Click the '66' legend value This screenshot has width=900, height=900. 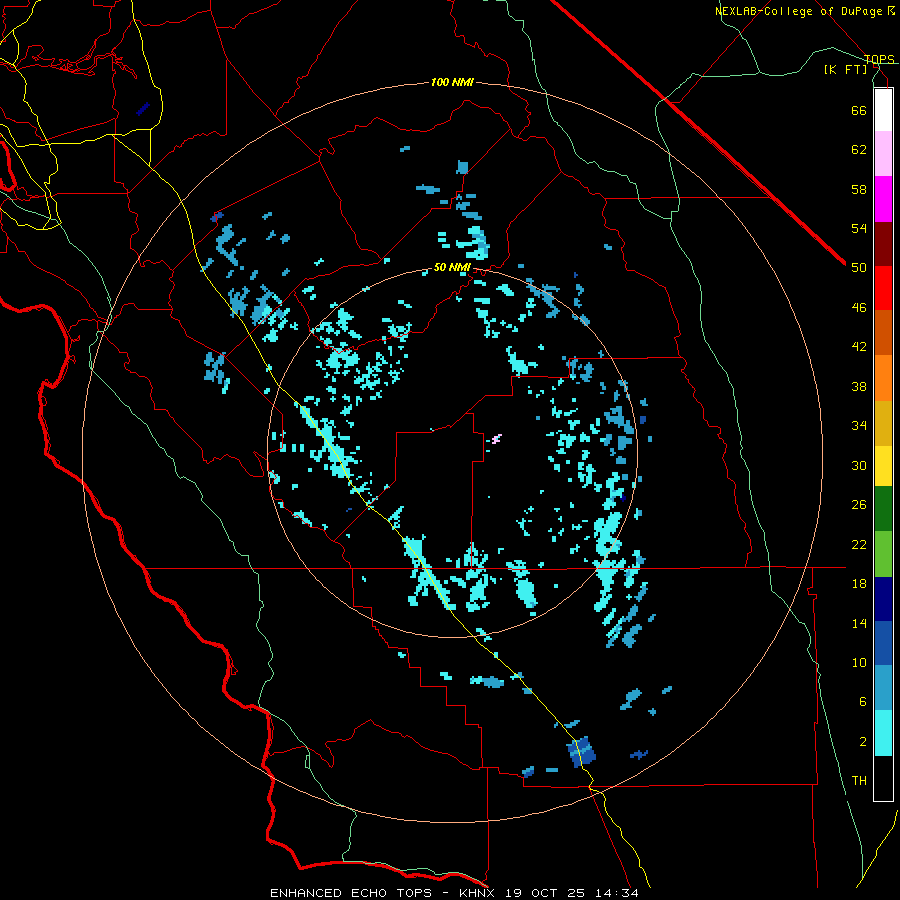(859, 110)
